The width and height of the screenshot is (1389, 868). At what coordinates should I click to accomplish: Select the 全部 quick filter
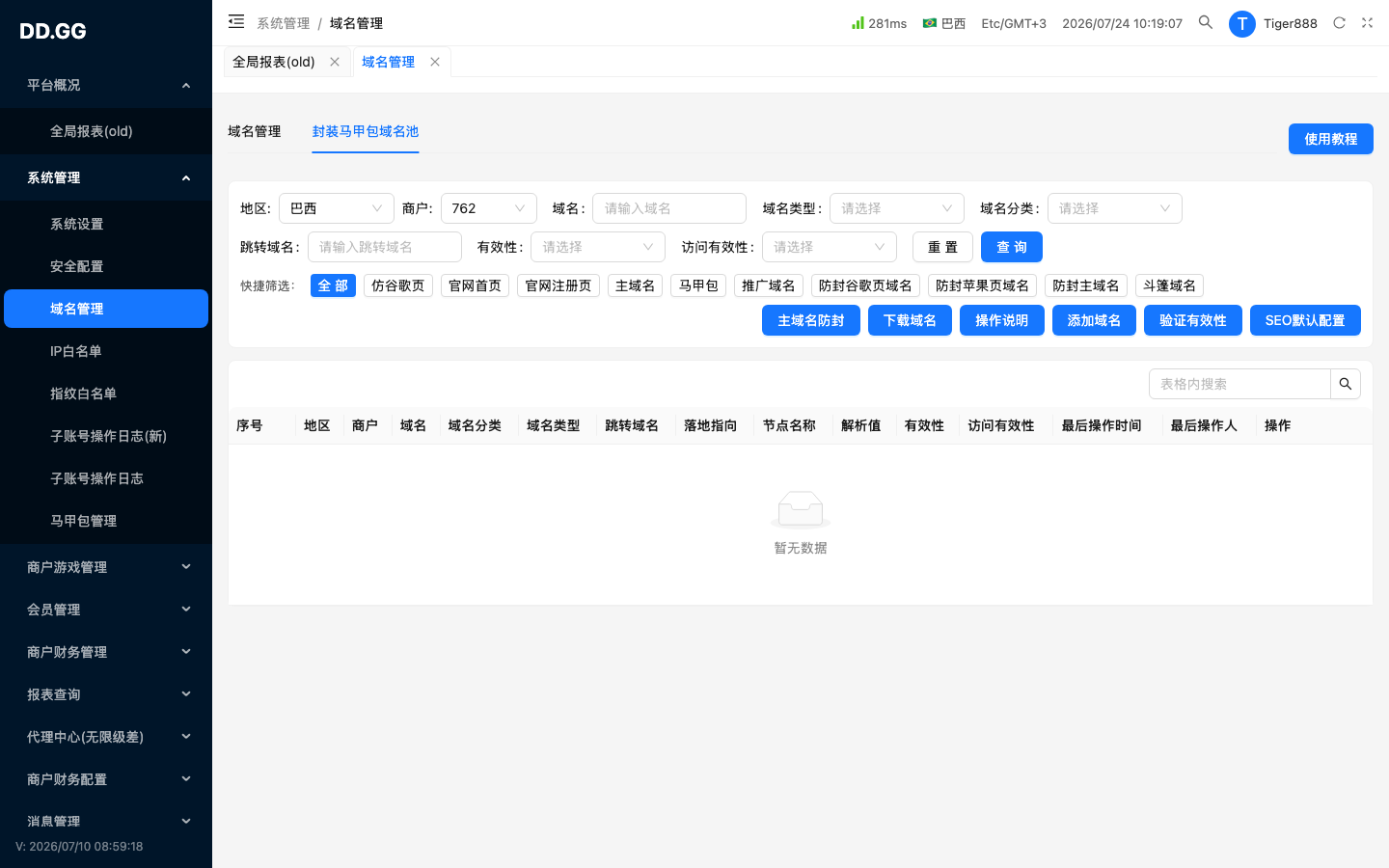333,285
